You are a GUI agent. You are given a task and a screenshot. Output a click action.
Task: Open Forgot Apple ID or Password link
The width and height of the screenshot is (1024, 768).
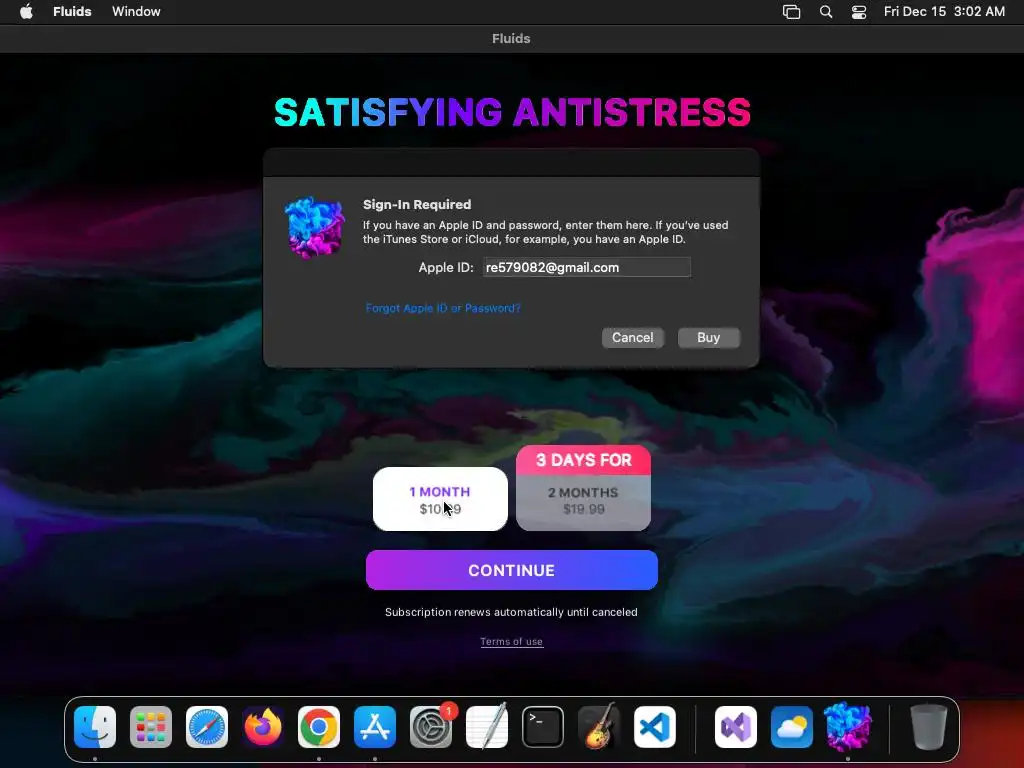(443, 308)
